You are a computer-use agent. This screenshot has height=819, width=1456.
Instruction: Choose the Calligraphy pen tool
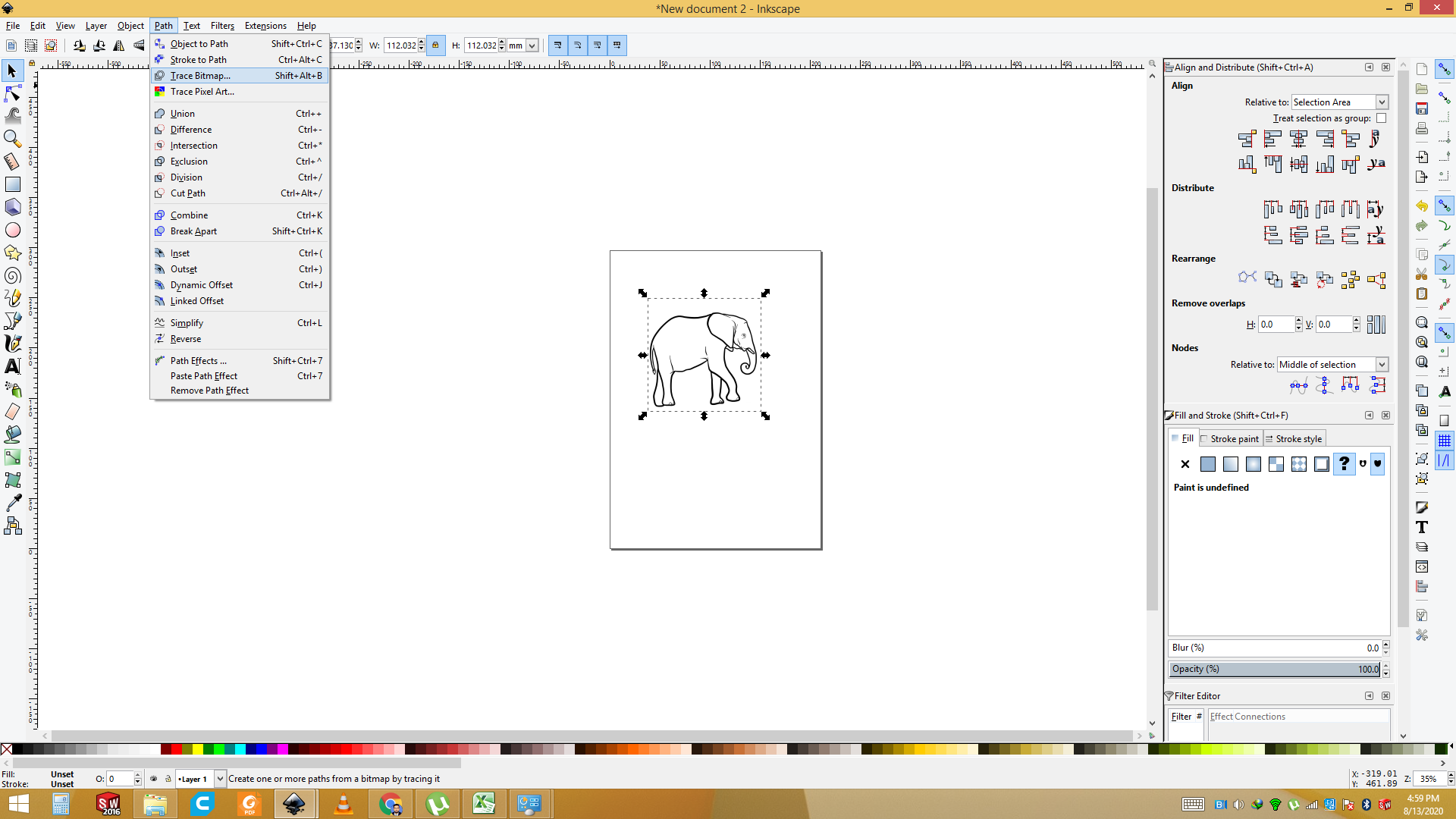click(12, 344)
